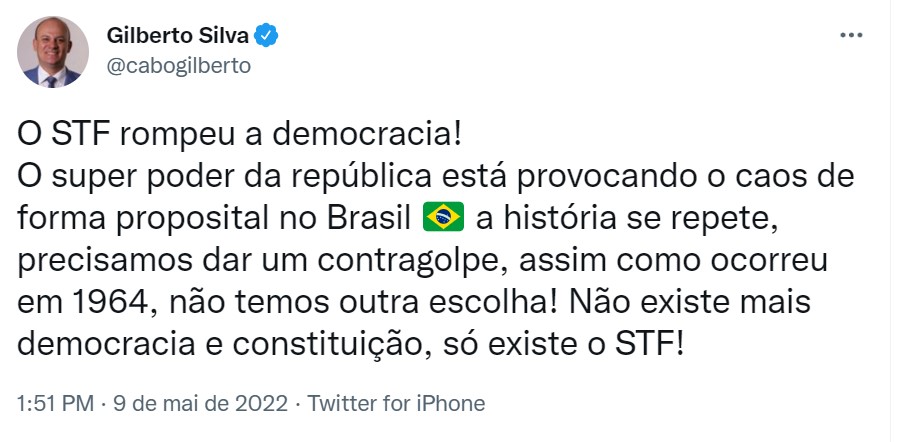Click the 1:51 PM timestamp
The image size is (919, 442).
(x=55, y=403)
